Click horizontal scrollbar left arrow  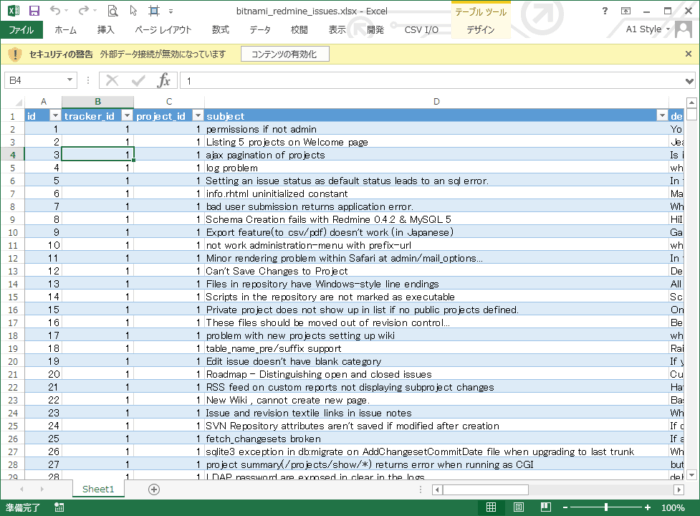pos(437,490)
